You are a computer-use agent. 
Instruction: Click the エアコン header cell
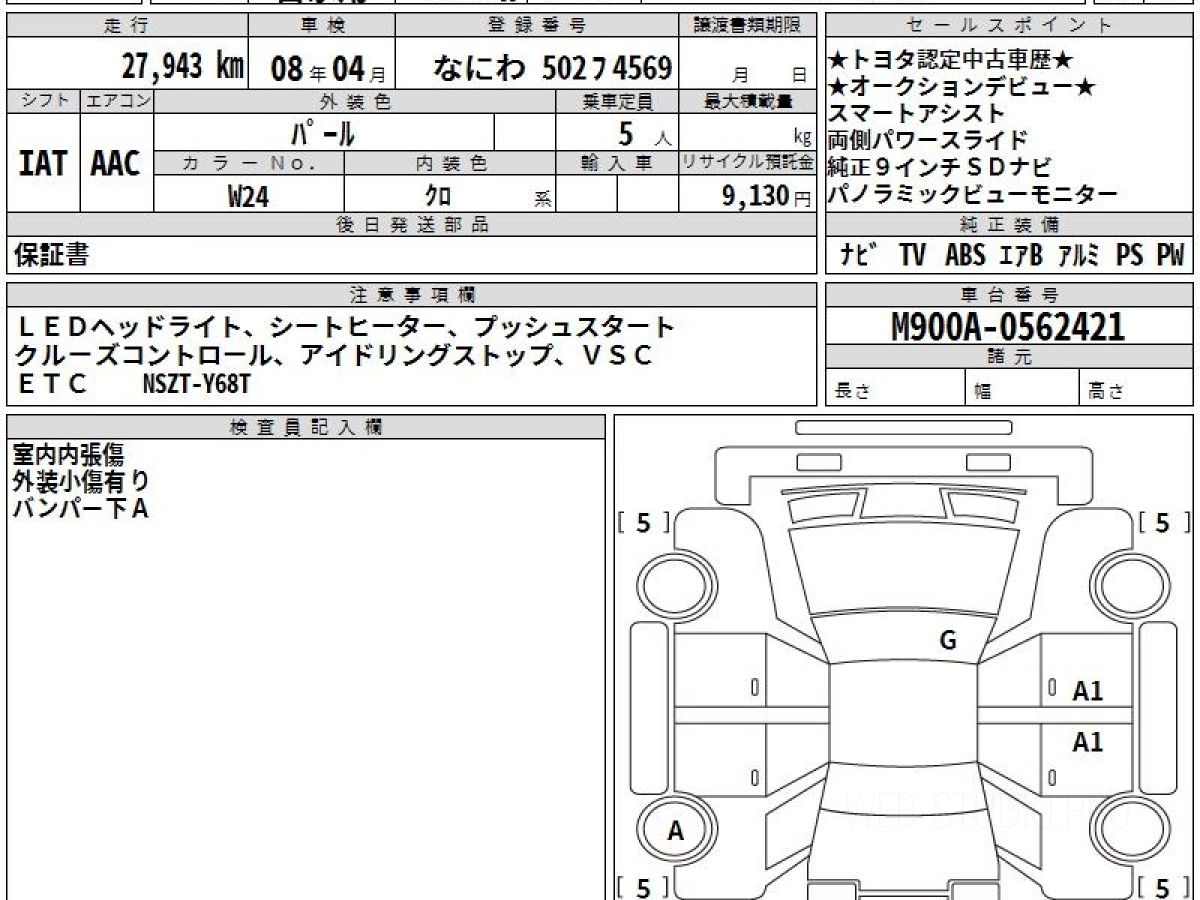pyautogui.click(x=117, y=101)
